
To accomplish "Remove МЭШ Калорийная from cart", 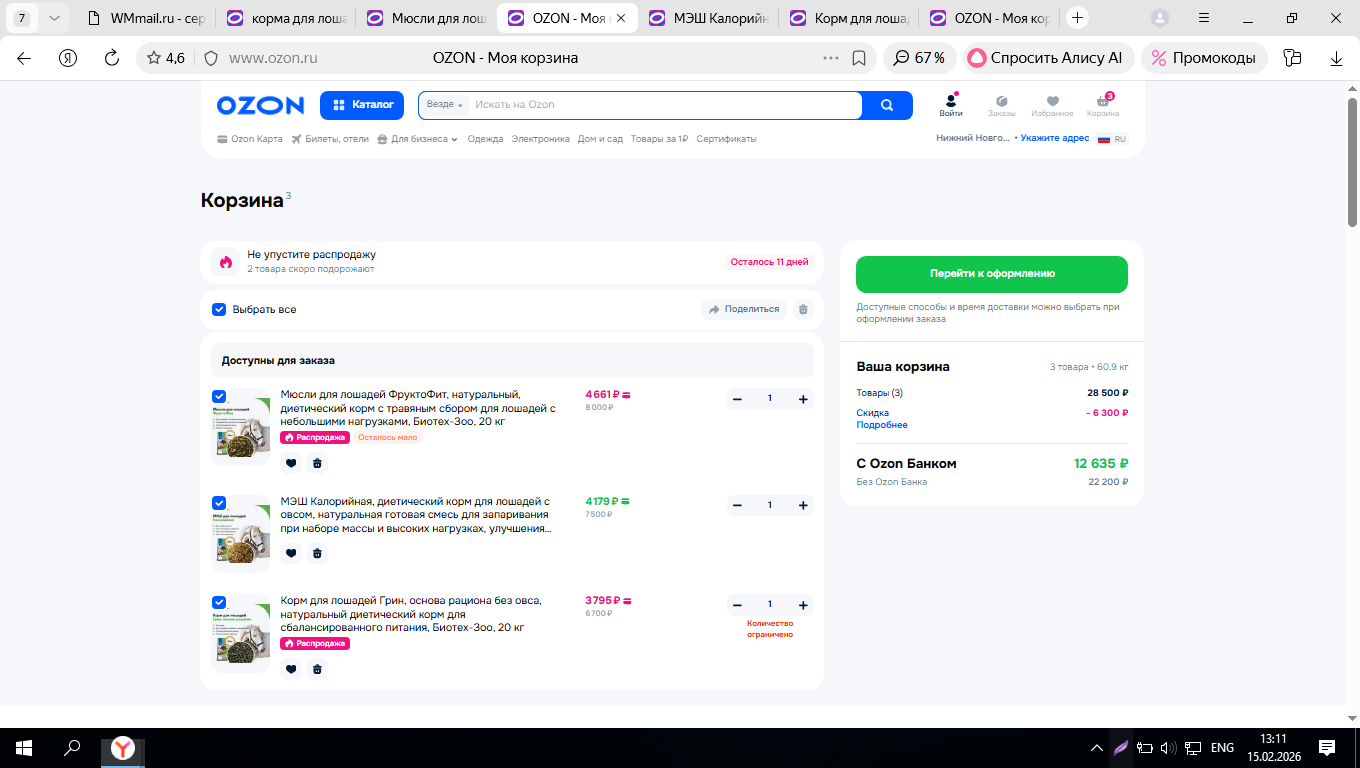I will pos(317,553).
